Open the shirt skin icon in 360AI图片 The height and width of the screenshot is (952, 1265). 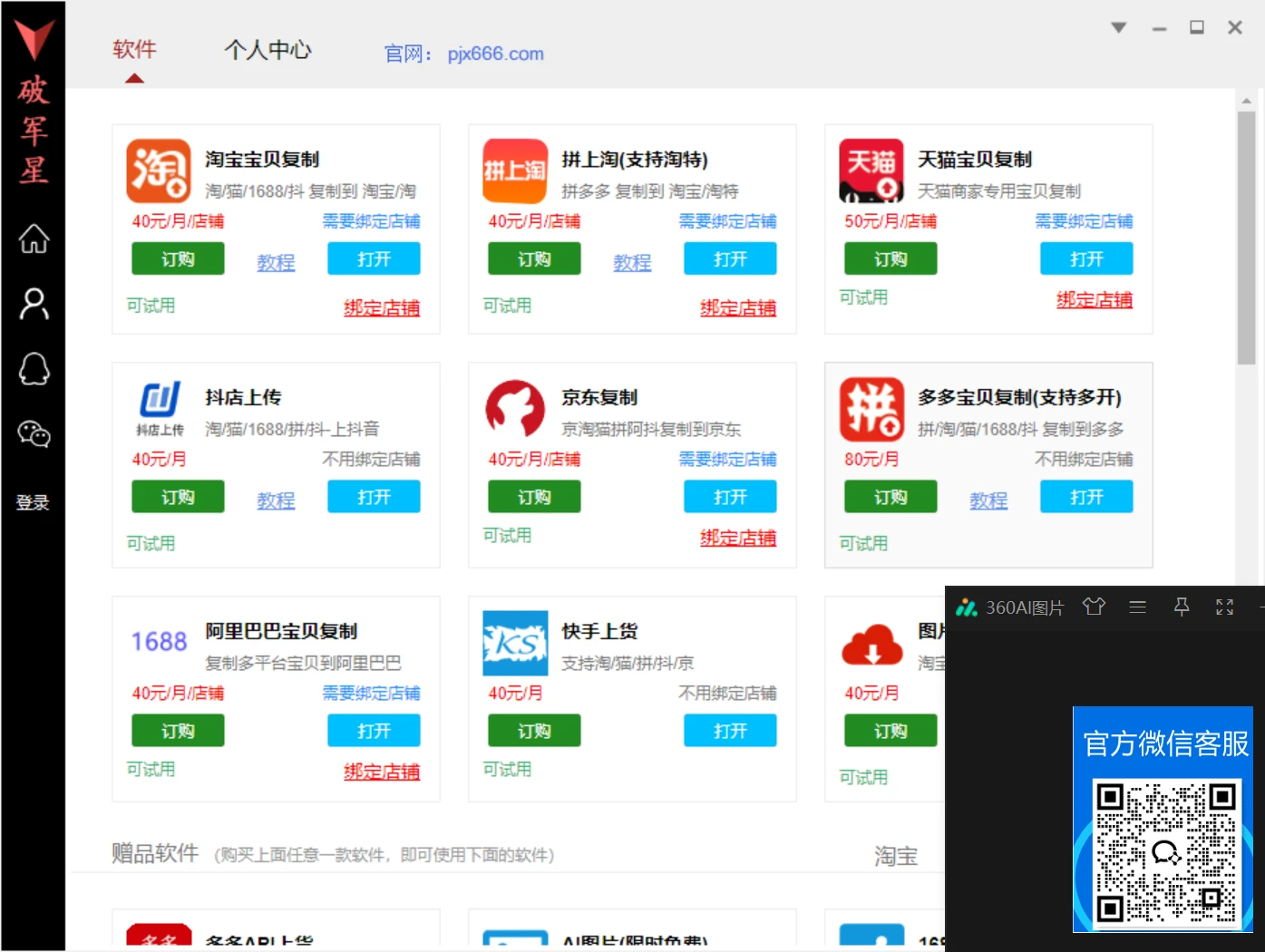tap(1094, 607)
